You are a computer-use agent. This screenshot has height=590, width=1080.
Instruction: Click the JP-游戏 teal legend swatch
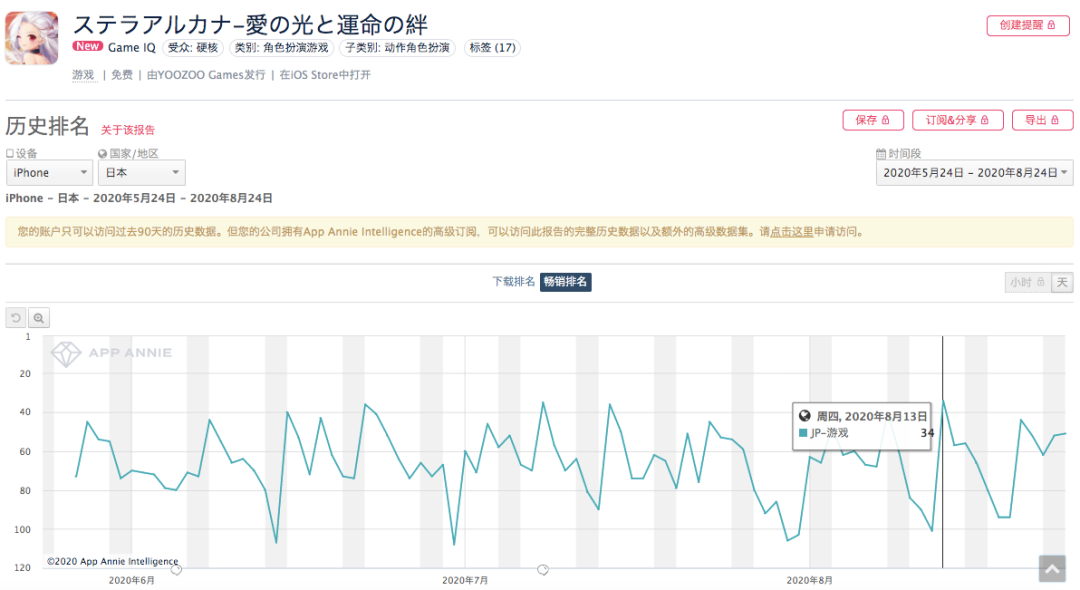tap(803, 433)
